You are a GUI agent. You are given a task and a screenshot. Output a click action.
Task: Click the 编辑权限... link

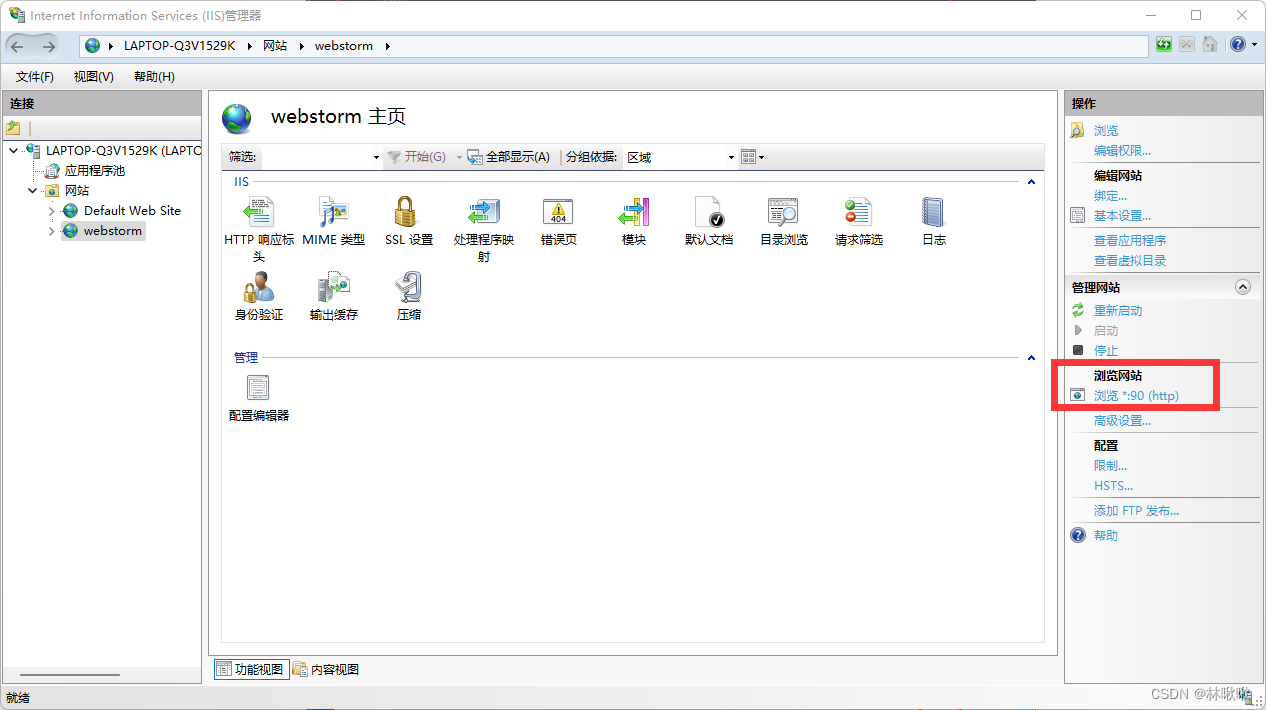pyautogui.click(x=1123, y=151)
